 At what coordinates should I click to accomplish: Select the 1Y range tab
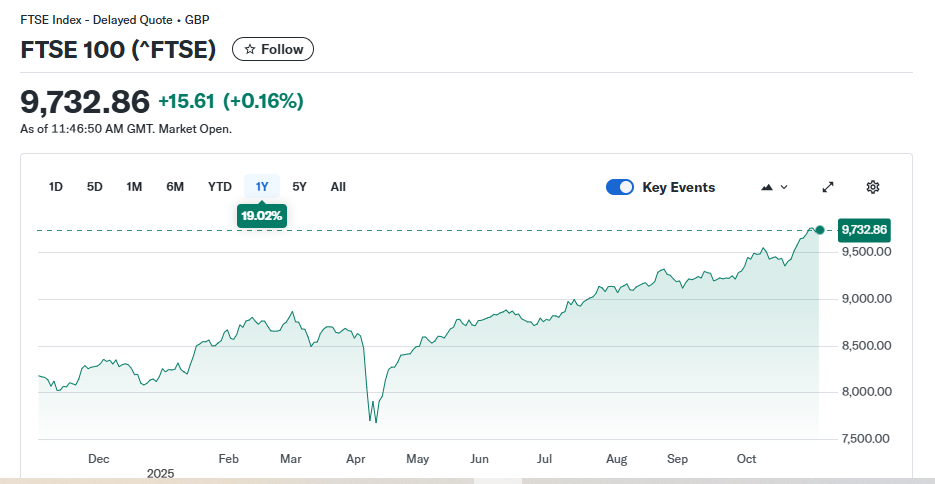point(262,187)
